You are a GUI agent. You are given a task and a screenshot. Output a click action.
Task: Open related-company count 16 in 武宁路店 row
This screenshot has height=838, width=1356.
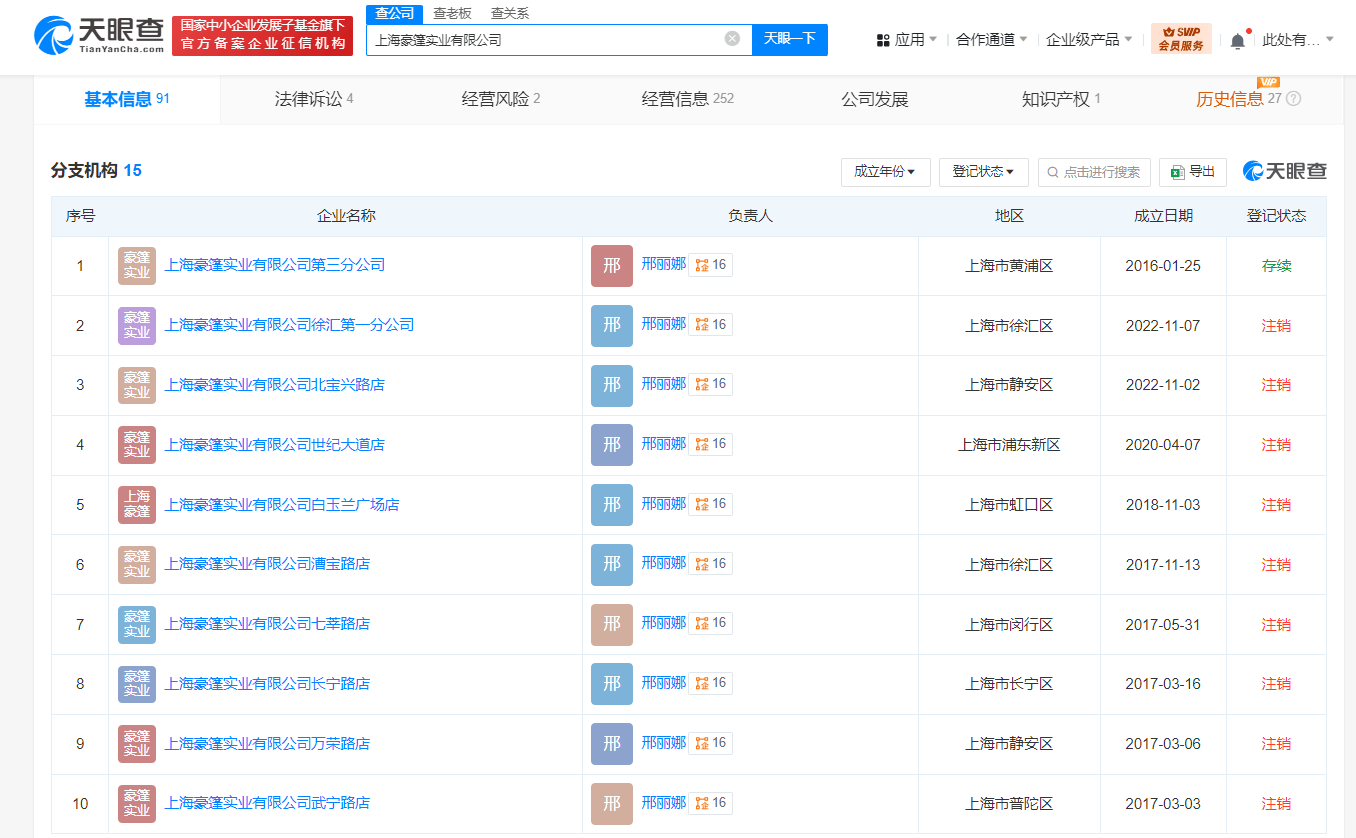coord(711,803)
